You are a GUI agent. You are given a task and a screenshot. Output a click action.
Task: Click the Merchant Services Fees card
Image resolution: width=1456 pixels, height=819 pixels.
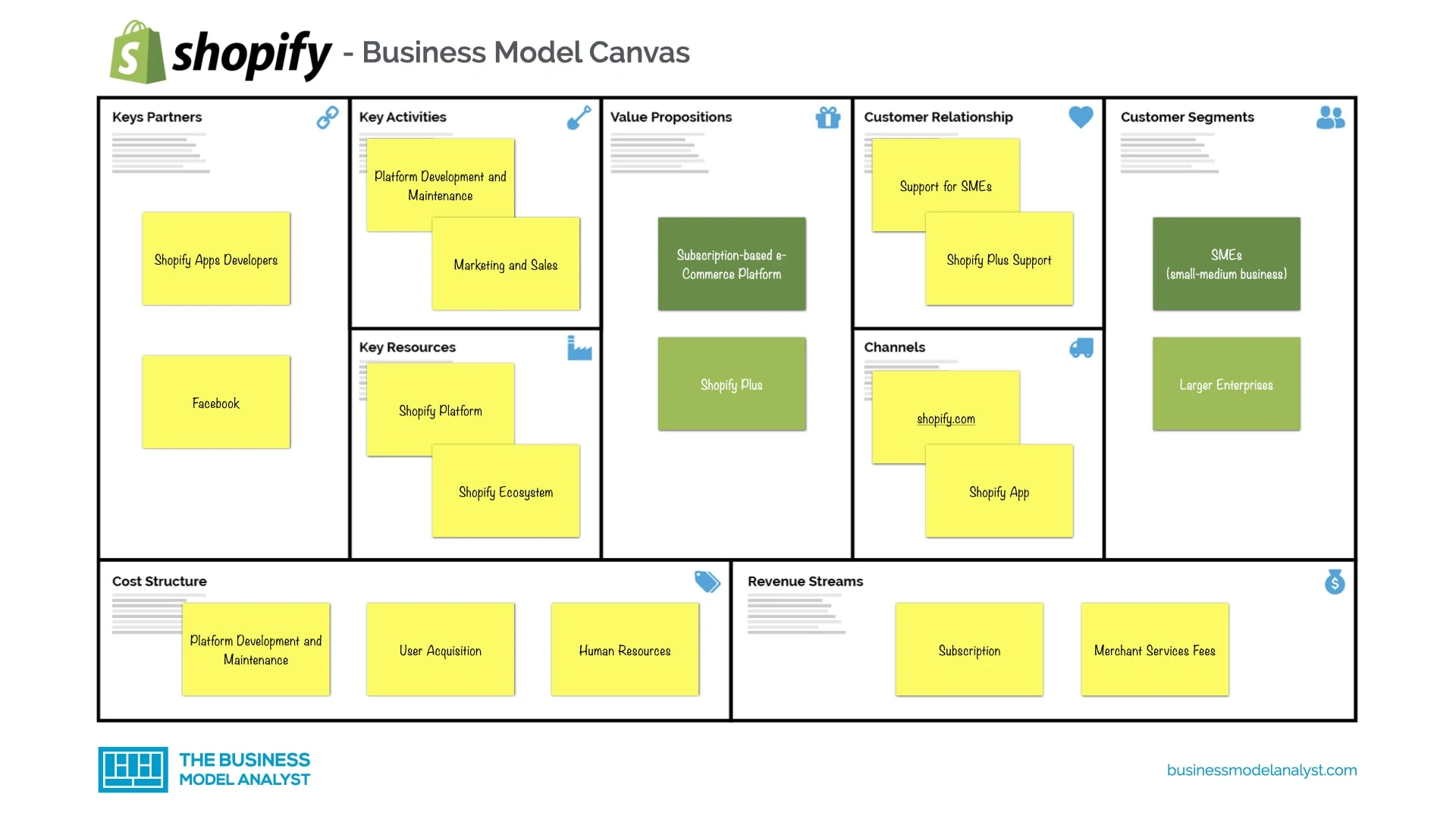[1154, 650]
